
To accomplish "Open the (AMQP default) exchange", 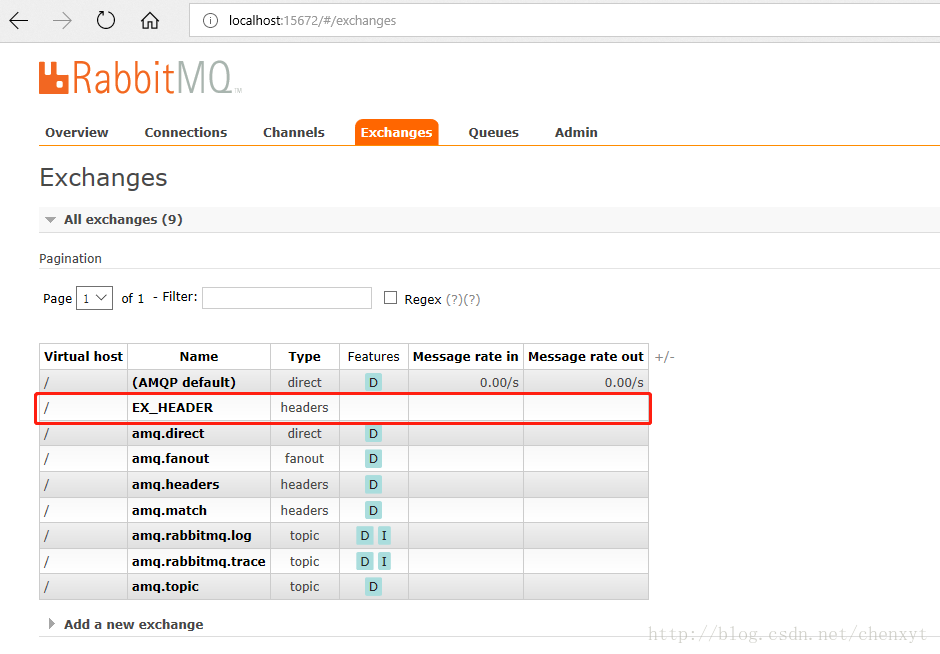I will (x=183, y=382).
